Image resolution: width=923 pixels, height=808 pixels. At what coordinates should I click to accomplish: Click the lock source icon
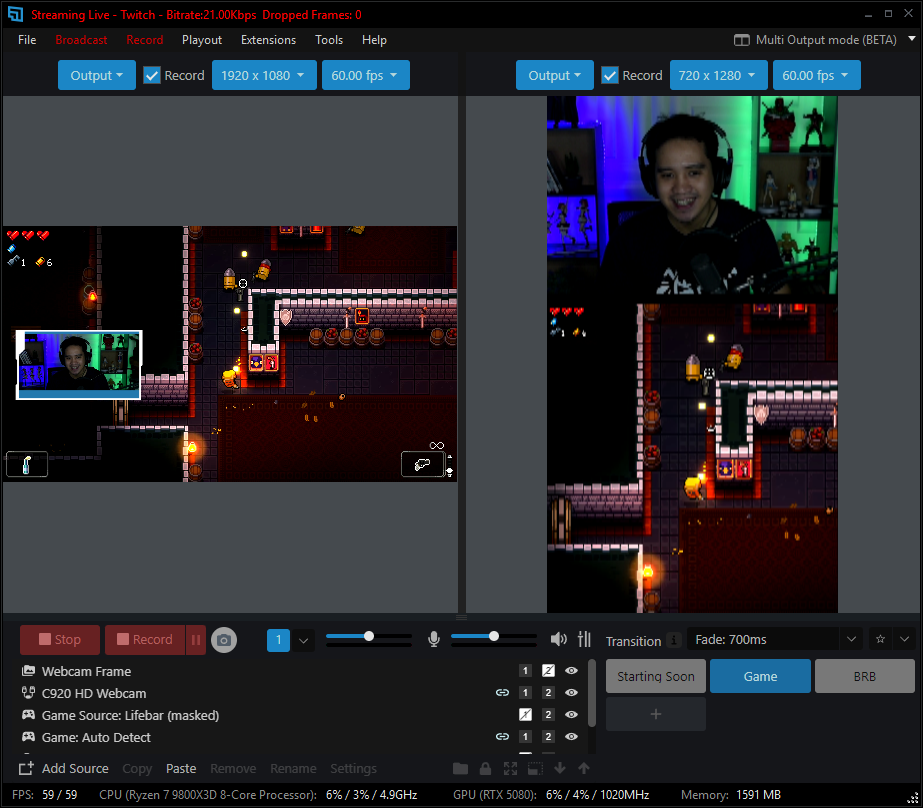[x=485, y=769]
